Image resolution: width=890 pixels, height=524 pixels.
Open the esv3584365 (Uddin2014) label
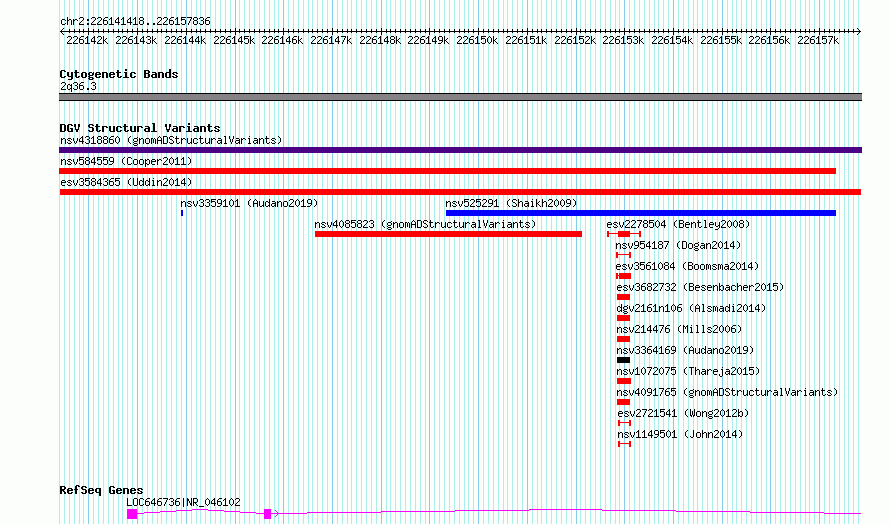[x=126, y=182]
